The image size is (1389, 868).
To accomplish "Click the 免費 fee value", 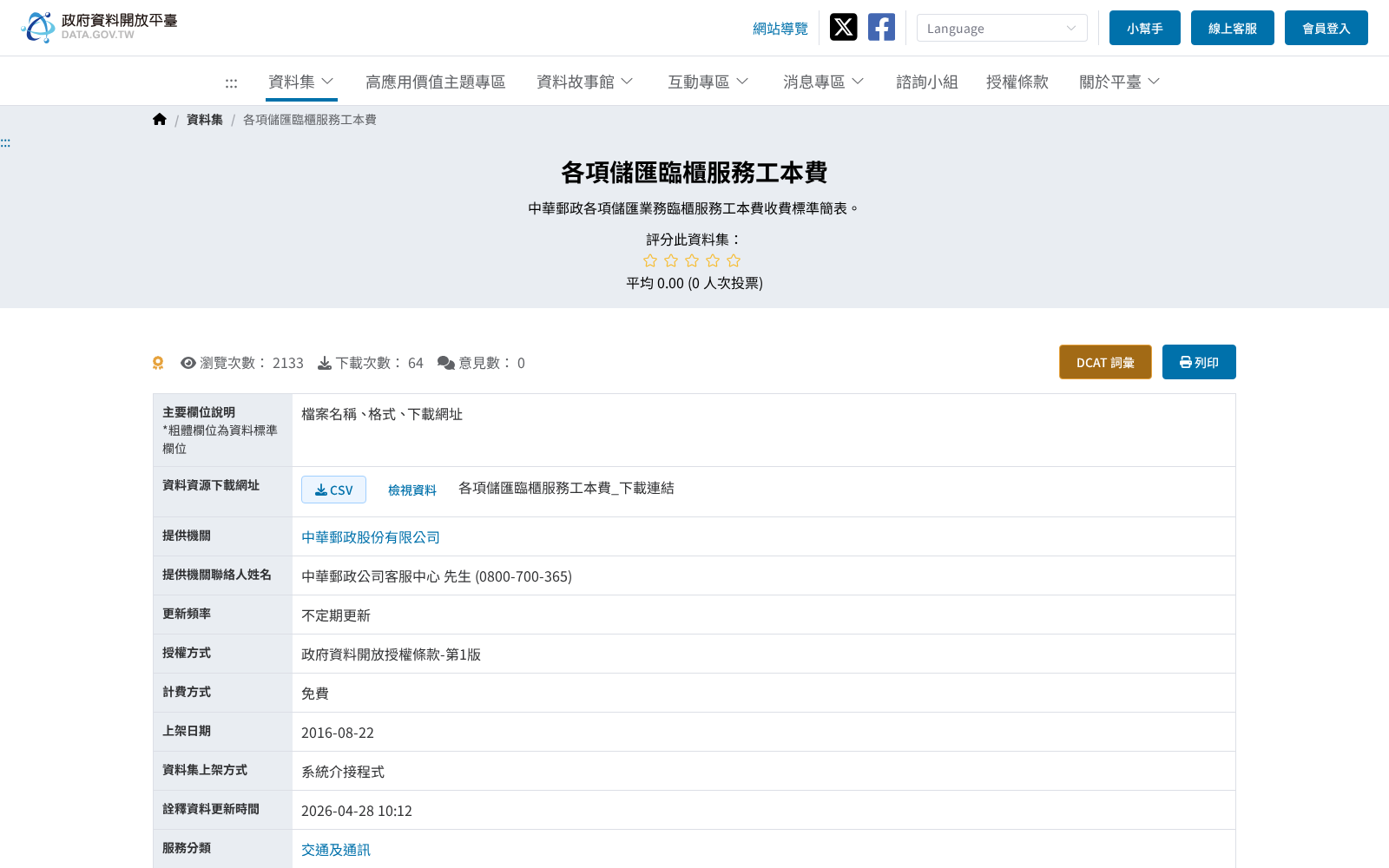I will pyautogui.click(x=315, y=694).
